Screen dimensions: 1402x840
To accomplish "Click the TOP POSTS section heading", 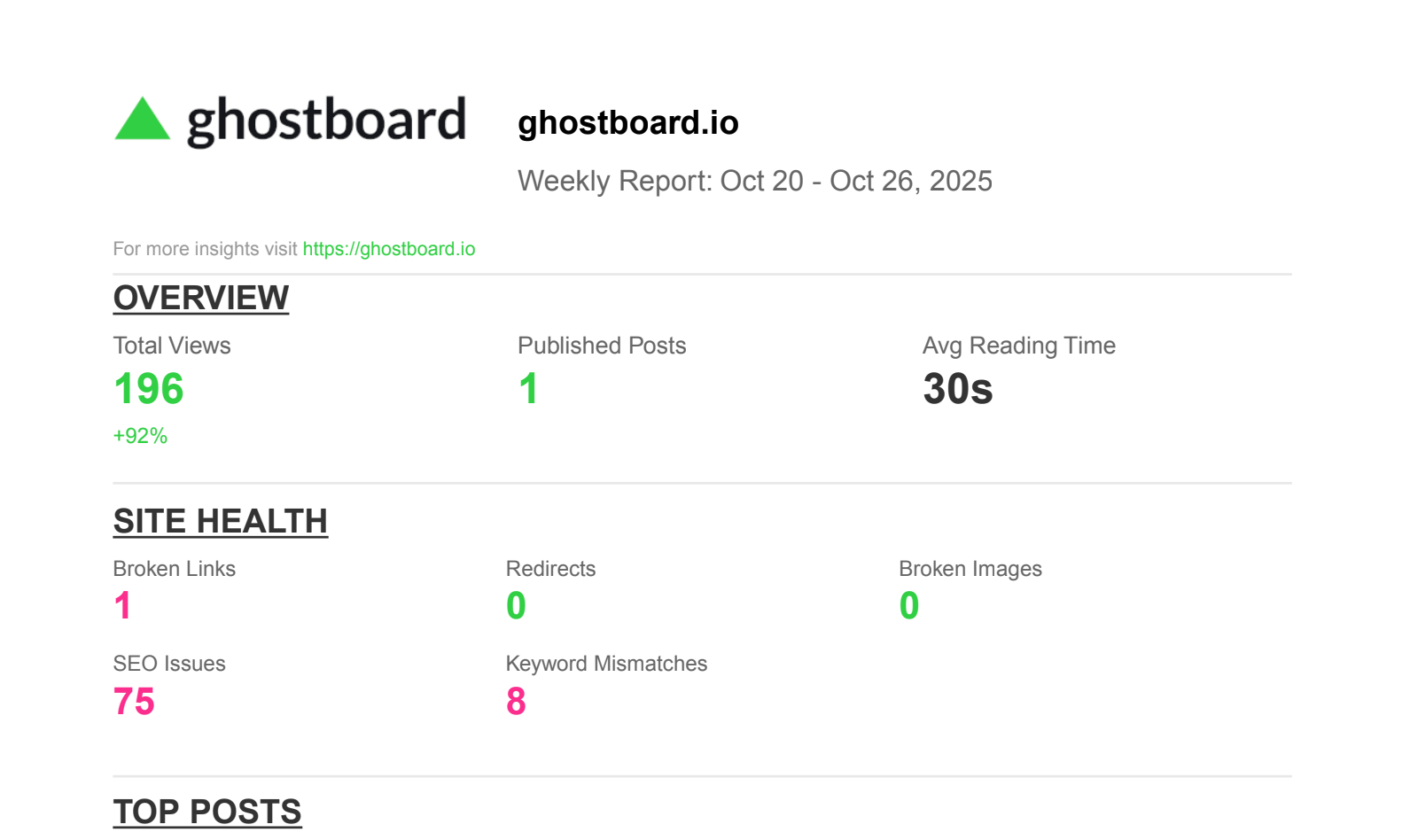I will point(207,812).
